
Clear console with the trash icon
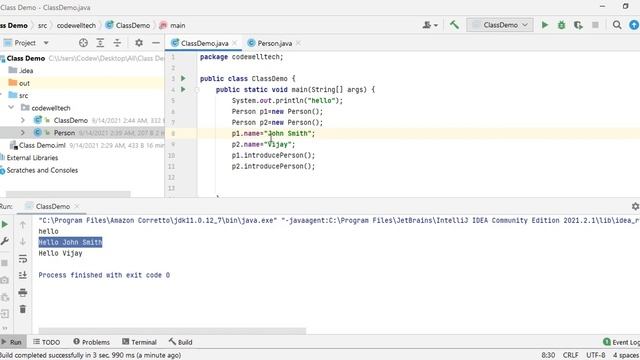(23, 309)
